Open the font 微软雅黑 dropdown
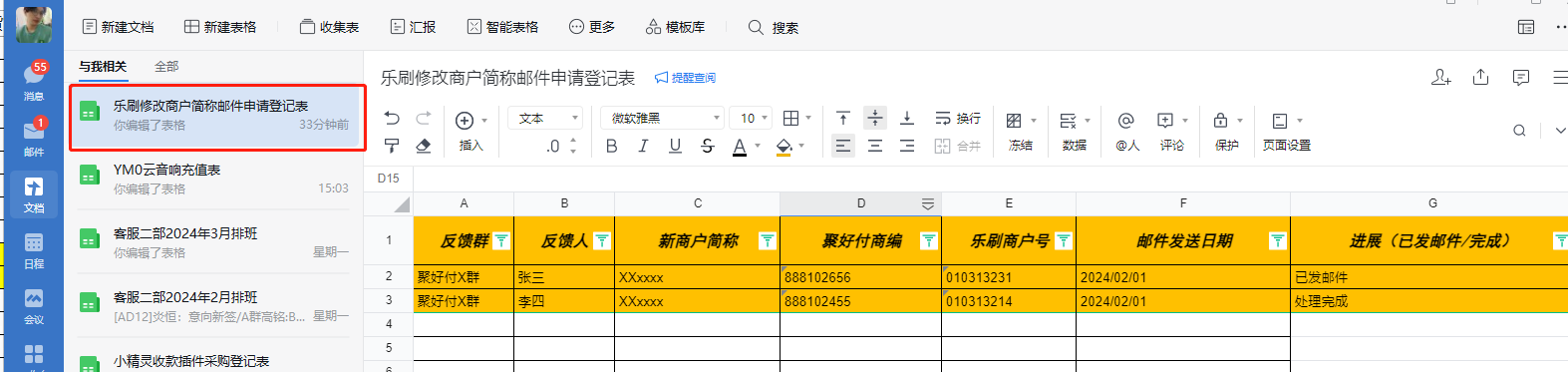 (662, 118)
